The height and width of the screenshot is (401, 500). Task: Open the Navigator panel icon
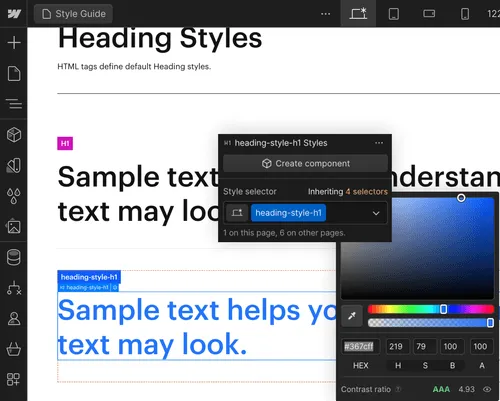pyautogui.click(x=14, y=104)
